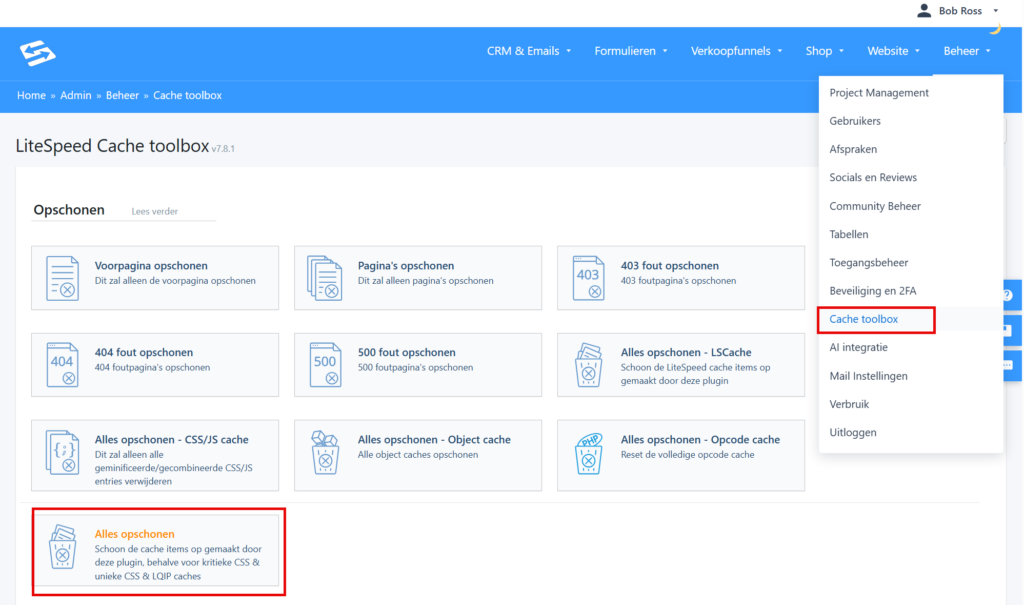Go to Beheer breadcrumb link
This screenshot has width=1024, height=605.
122,95
